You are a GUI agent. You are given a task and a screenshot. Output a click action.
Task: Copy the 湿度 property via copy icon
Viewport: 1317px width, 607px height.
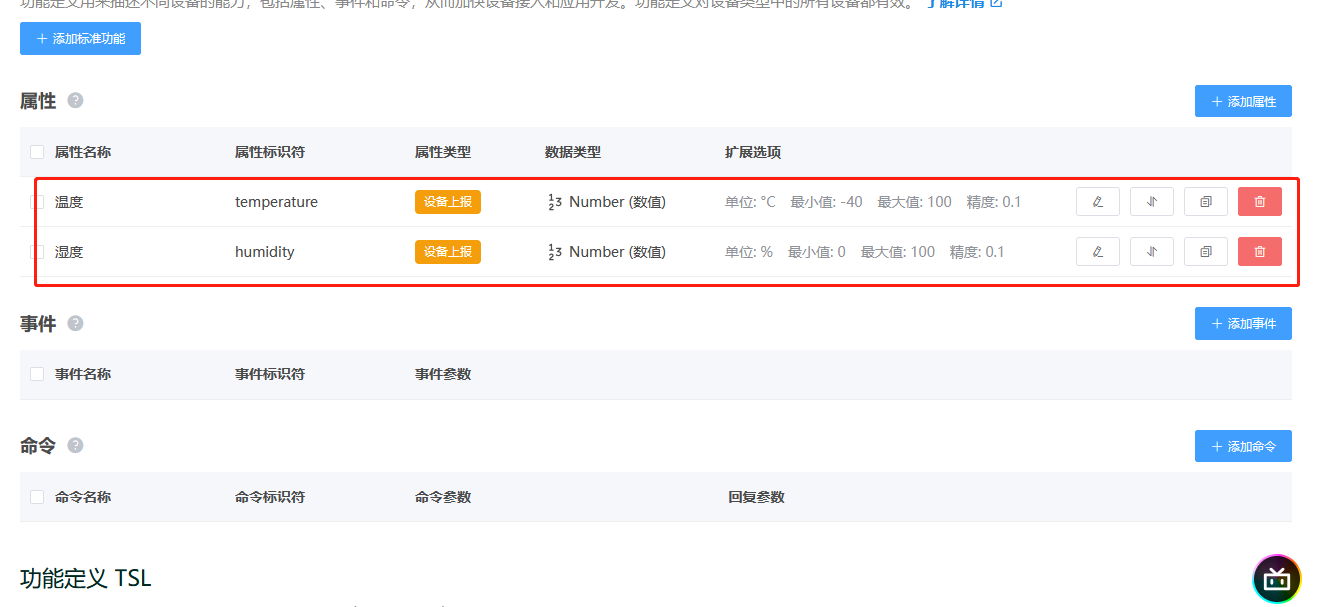click(x=1205, y=251)
